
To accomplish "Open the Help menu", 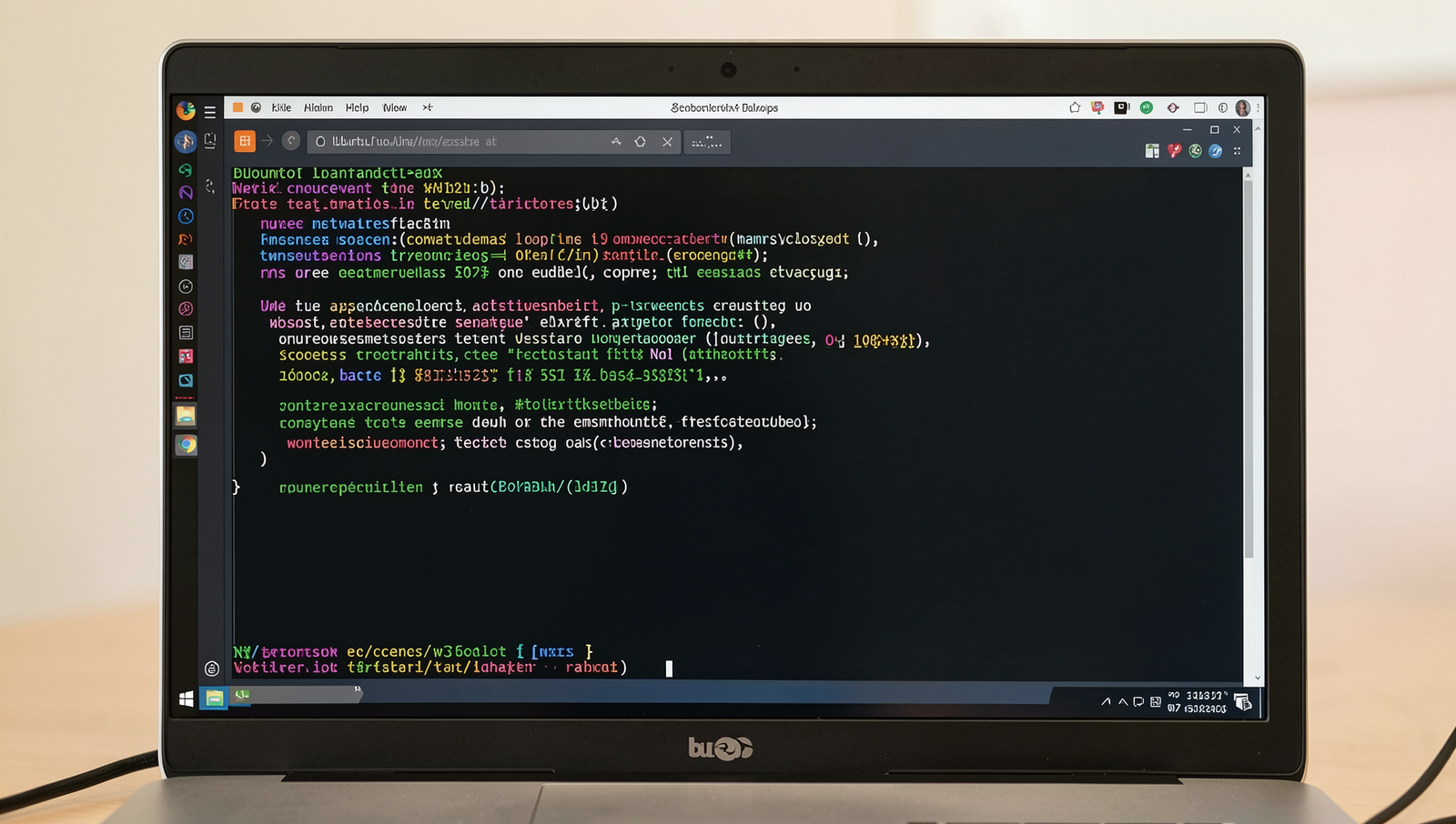I will 357,107.
